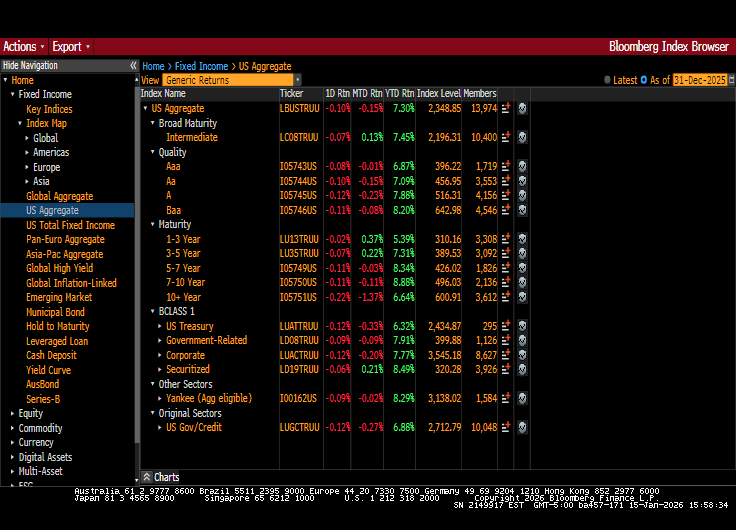Sort by the Index Level column header
Viewport: 736px width, 530px height.
439,93
